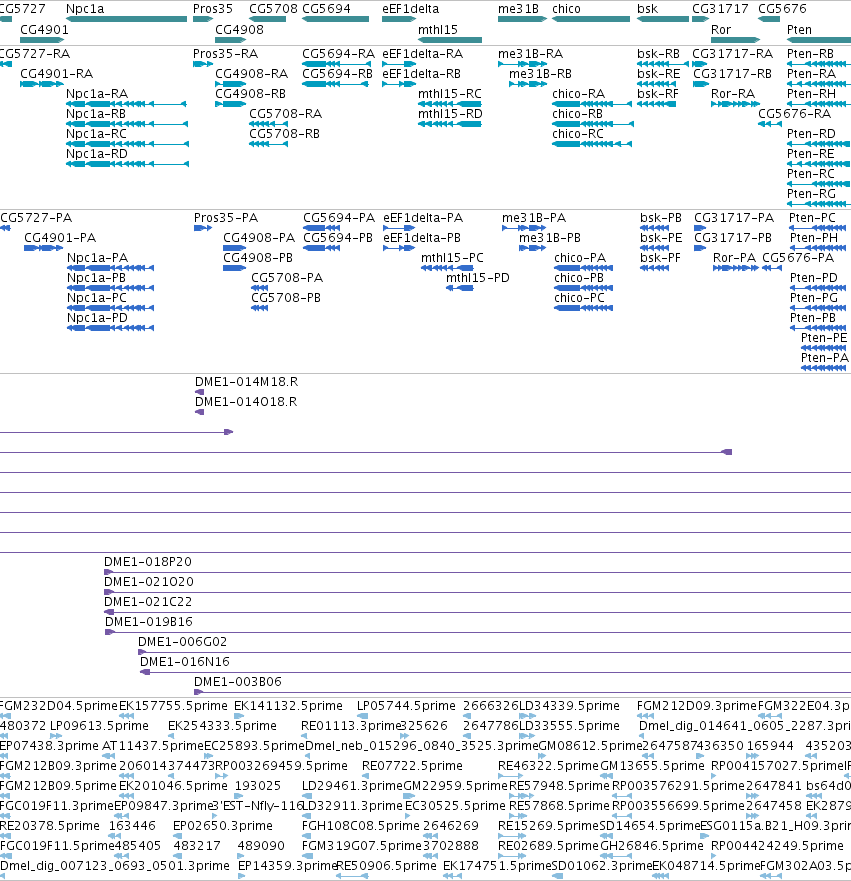Screen dimensions: 851x881
Task: Click transcript mthl15-RC
Action: point(450,94)
